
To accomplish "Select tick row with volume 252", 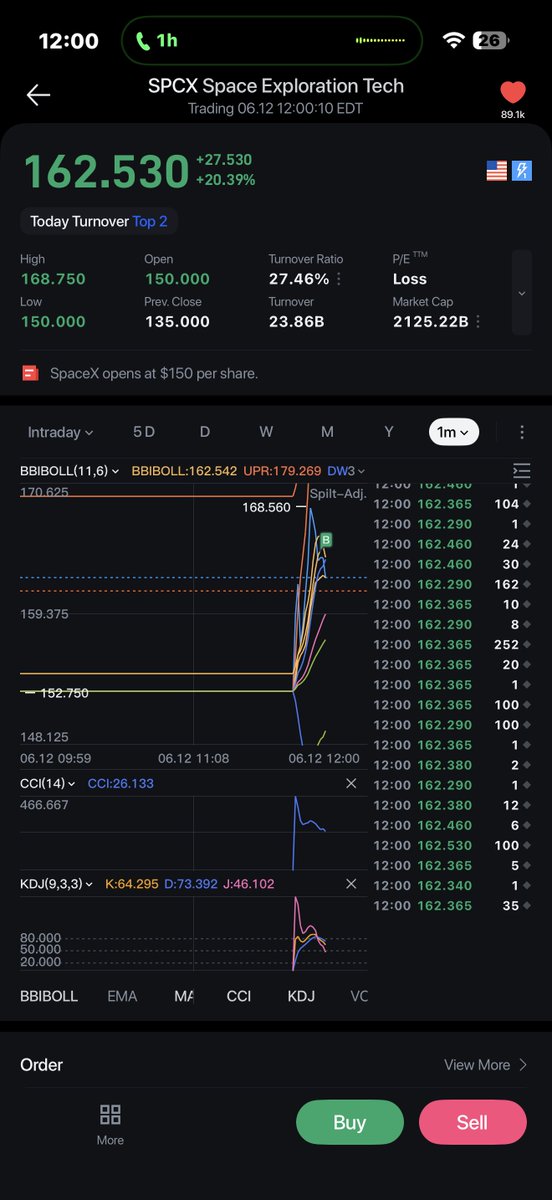I will [x=450, y=645].
